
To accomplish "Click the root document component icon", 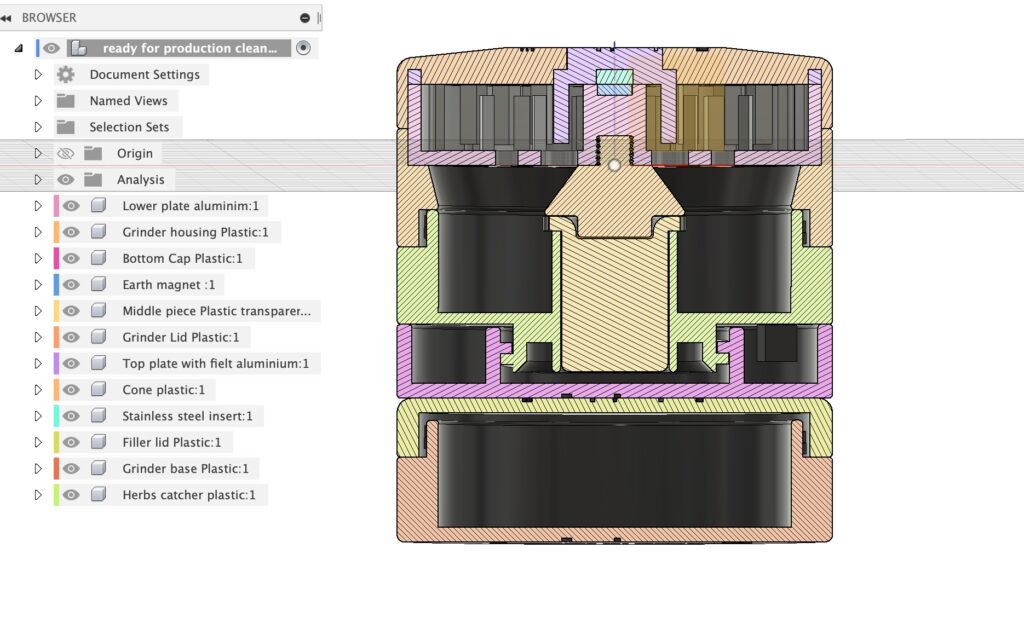I will [77, 48].
